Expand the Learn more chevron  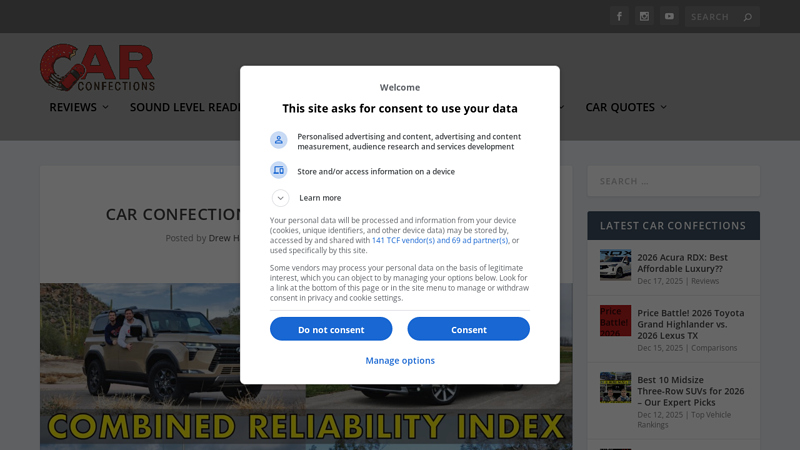pos(280,198)
